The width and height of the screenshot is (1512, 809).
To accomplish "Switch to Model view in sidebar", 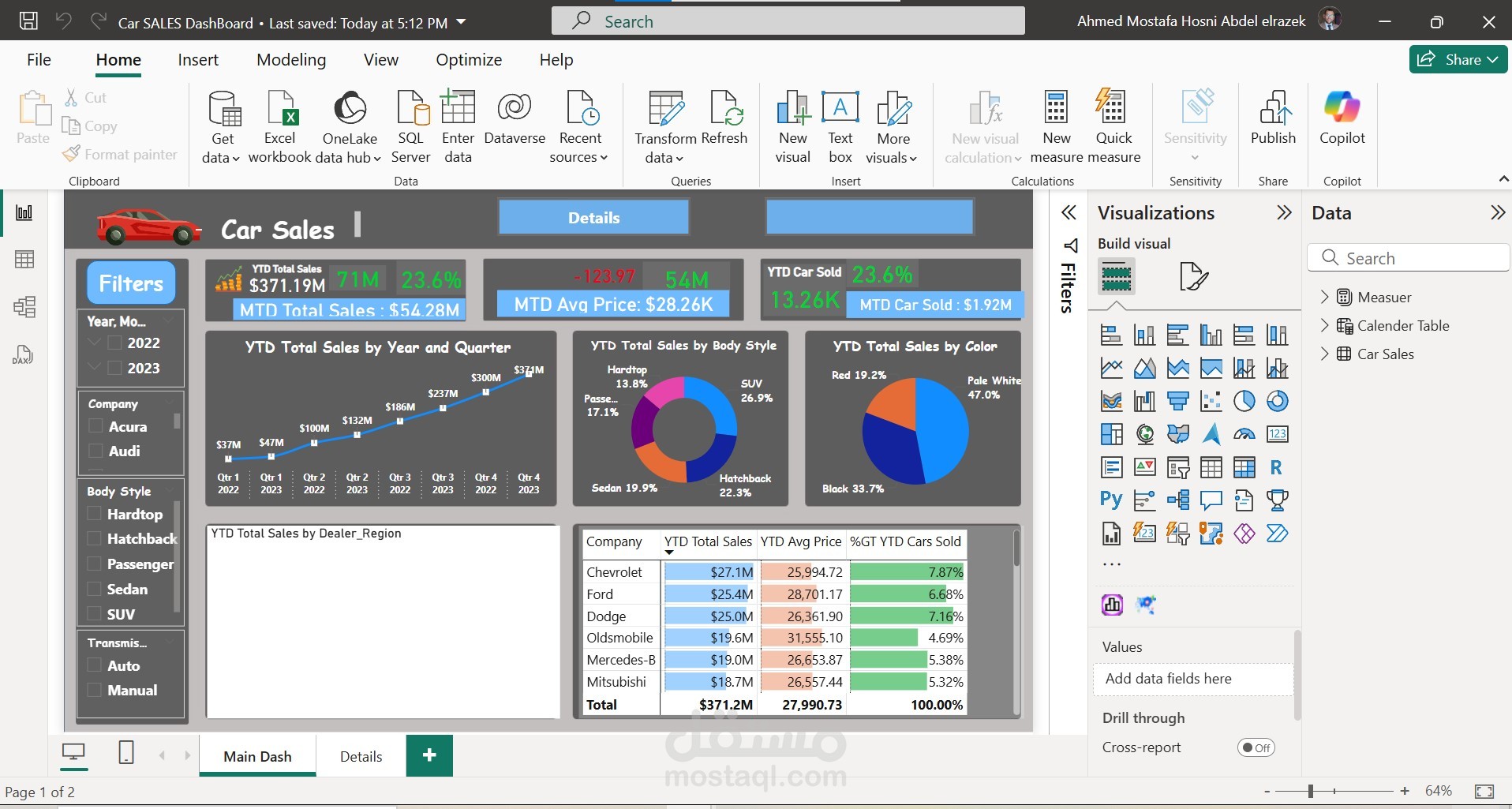I will click(24, 307).
